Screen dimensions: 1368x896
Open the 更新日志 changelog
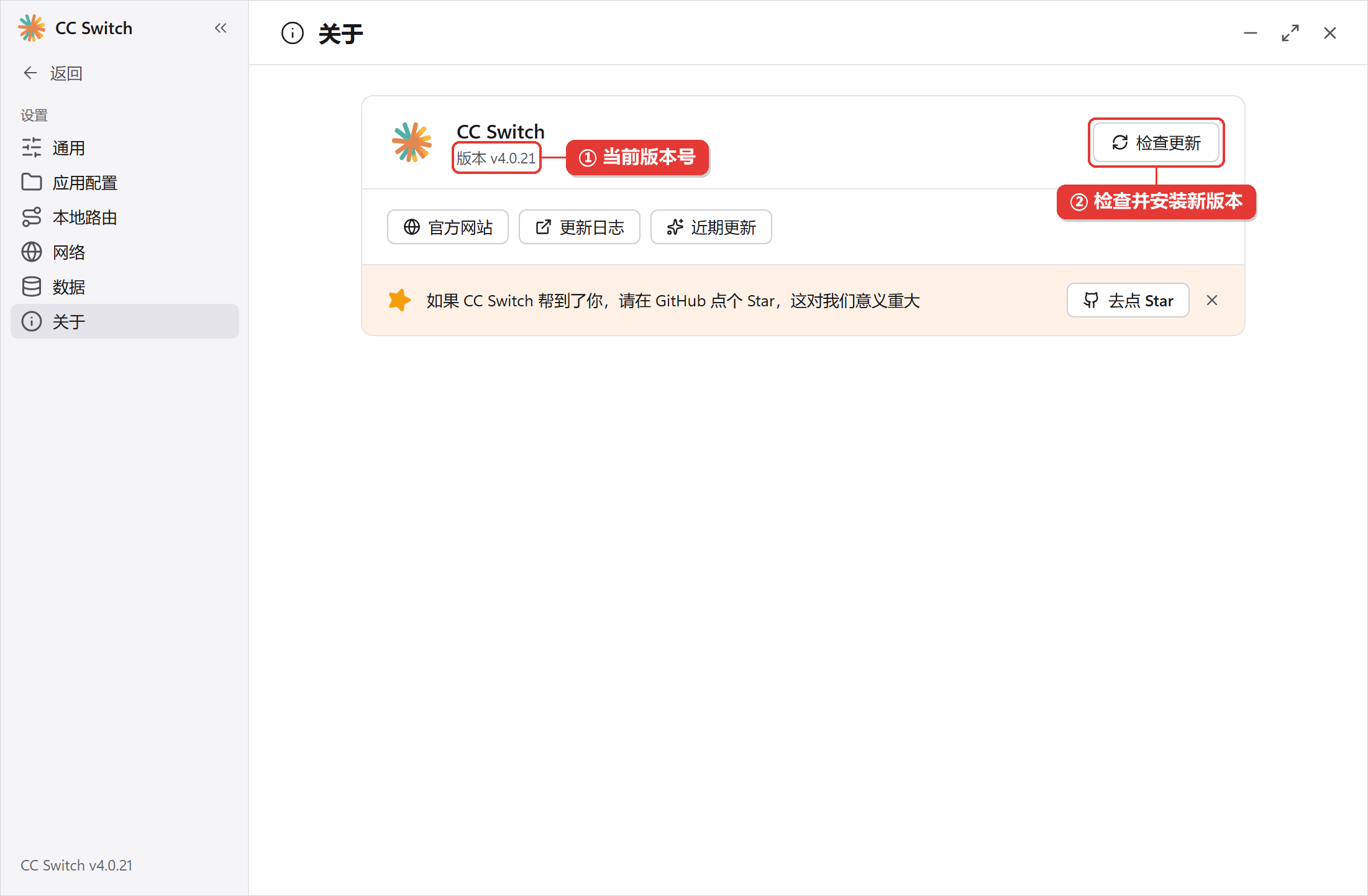pos(580,227)
